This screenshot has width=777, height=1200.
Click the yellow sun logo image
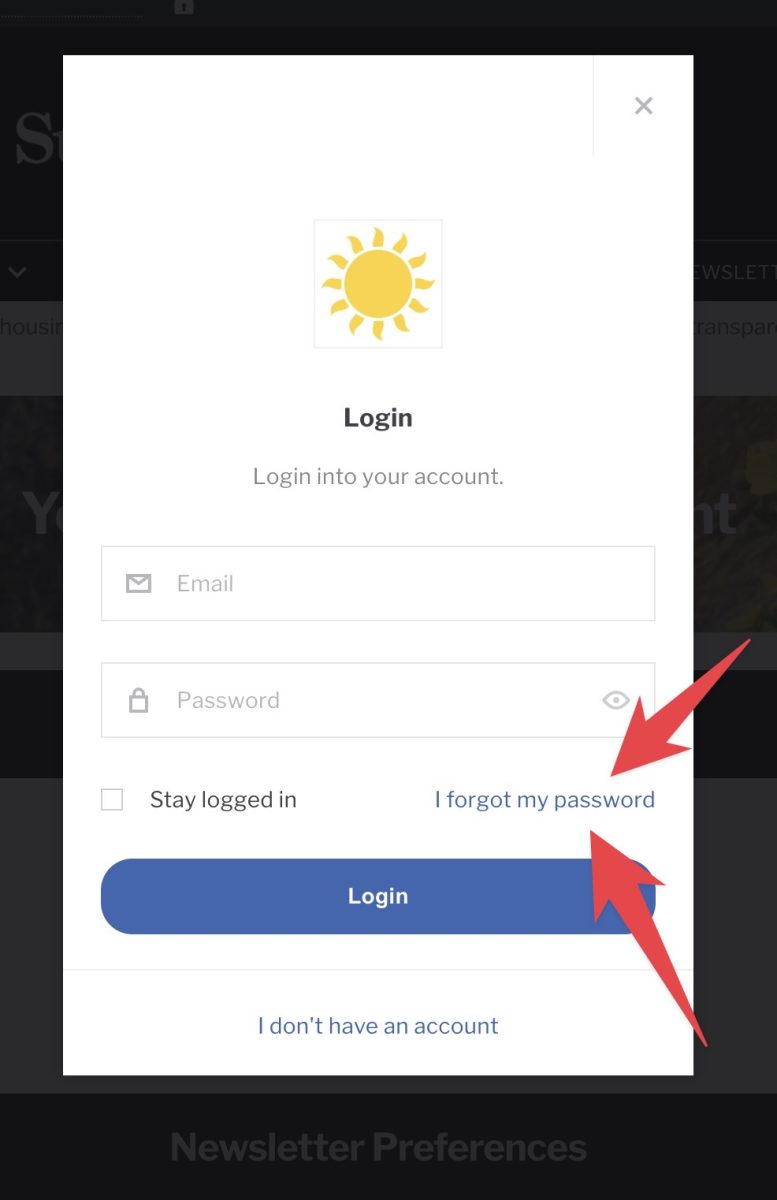point(378,284)
